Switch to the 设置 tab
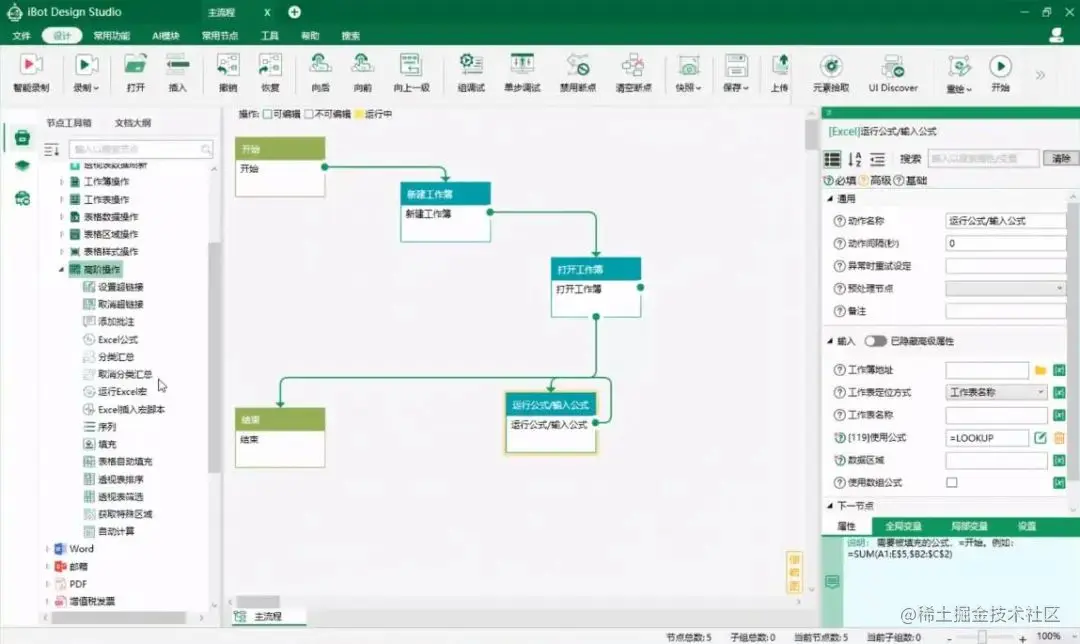1080x644 pixels. [1027, 526]
